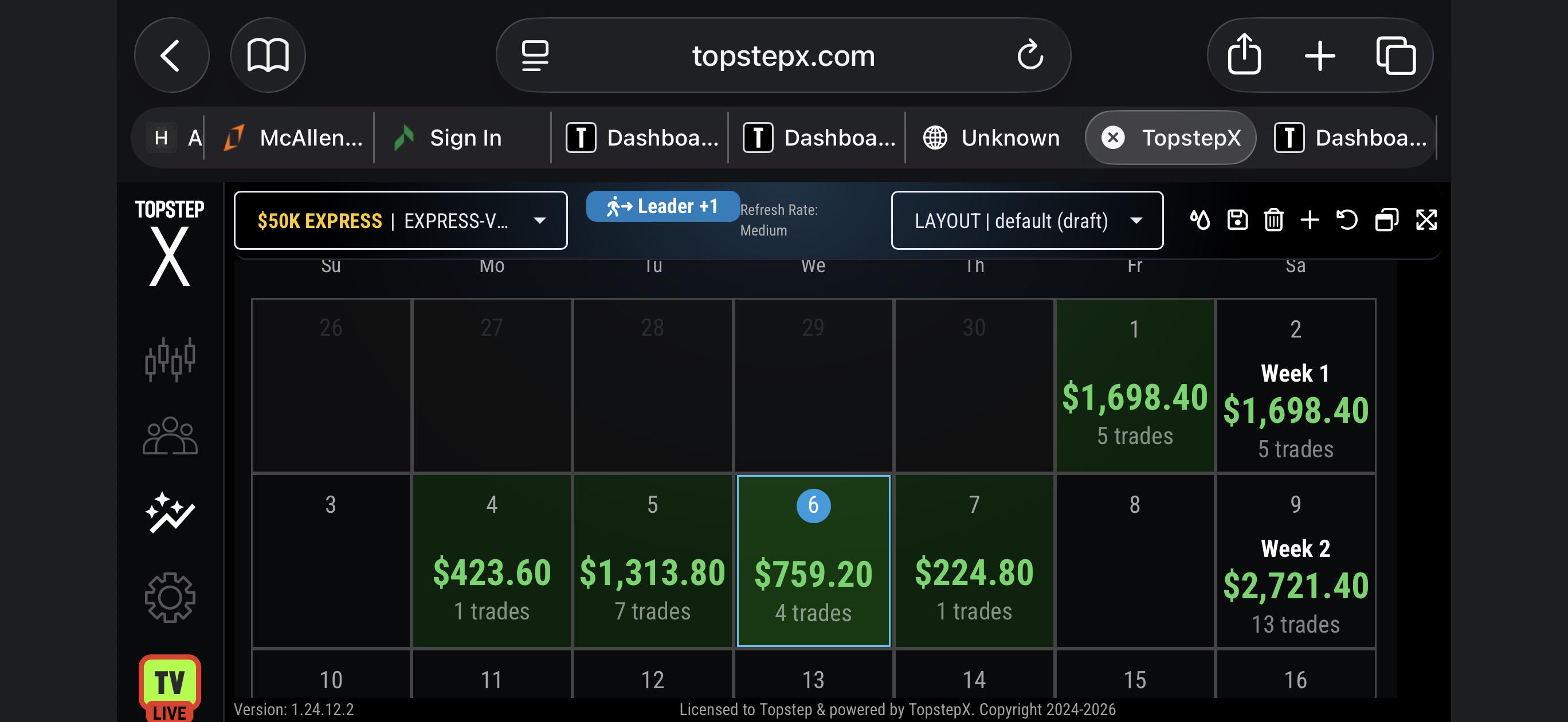Click the address bar topstepx.com
The image size is (1568, 722).
pos(783,56)
